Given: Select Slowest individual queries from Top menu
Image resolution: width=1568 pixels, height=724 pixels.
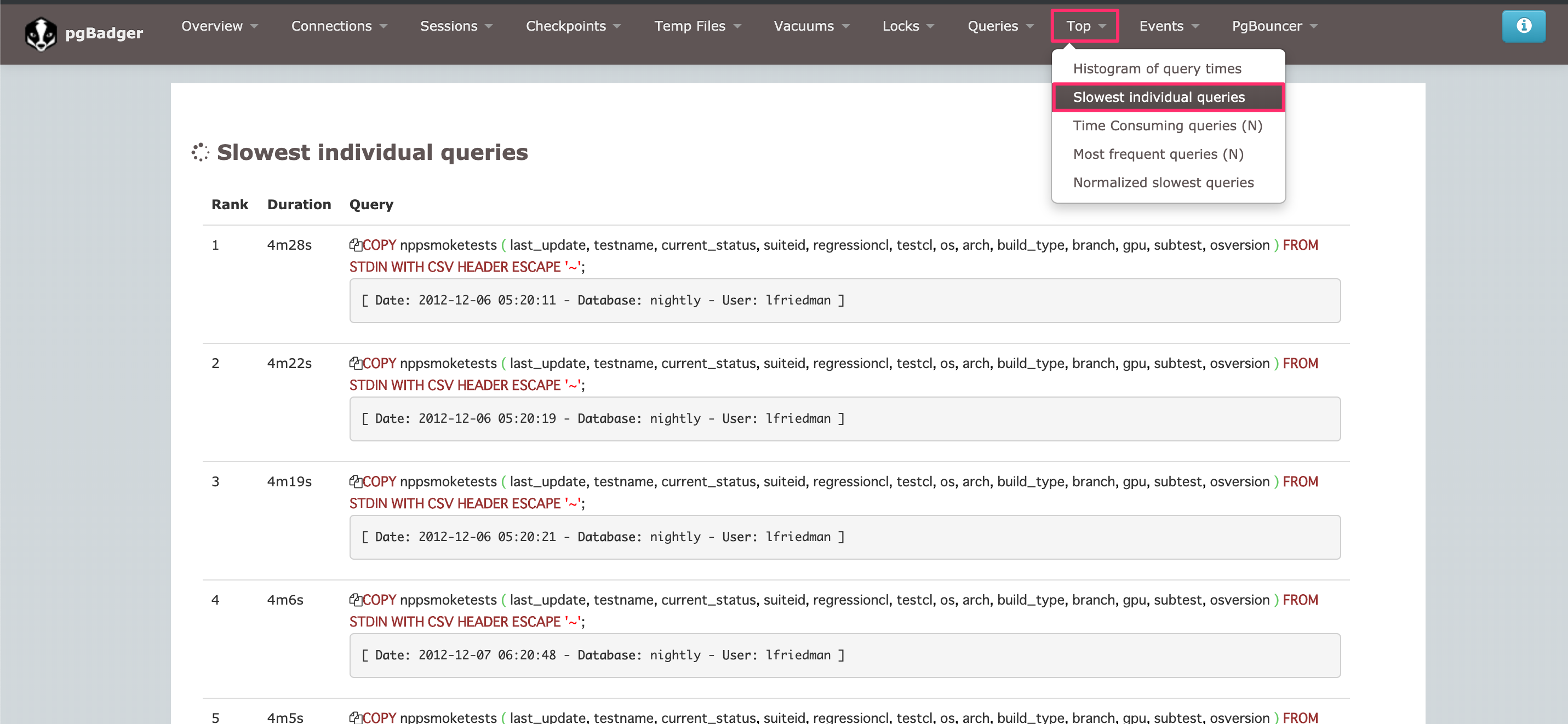Looking at the screenshot, I should pyautogui.click(x=1158, y=97).
